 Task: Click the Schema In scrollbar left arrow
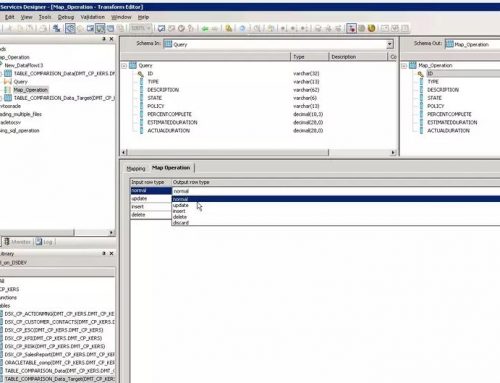click(124, 152)
